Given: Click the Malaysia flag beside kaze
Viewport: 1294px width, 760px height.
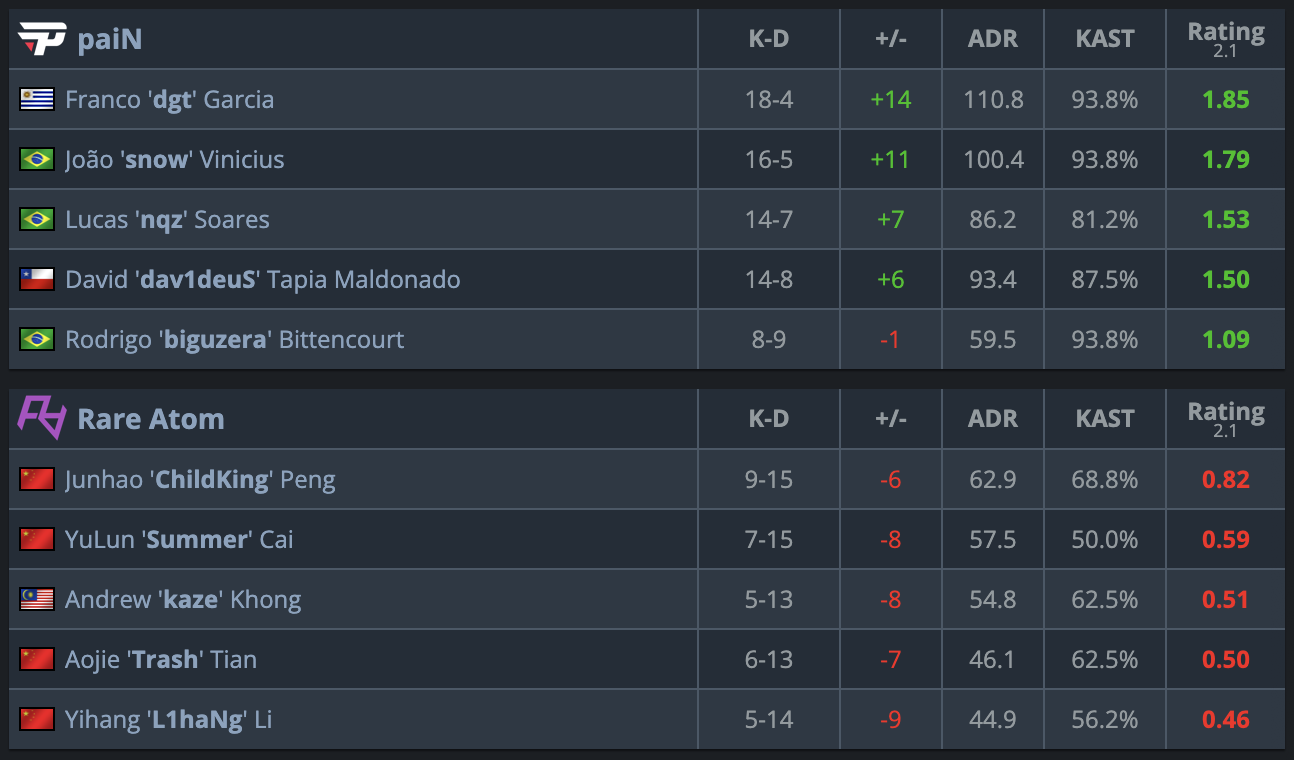Looking at the screenshot, I should [37, 599].
